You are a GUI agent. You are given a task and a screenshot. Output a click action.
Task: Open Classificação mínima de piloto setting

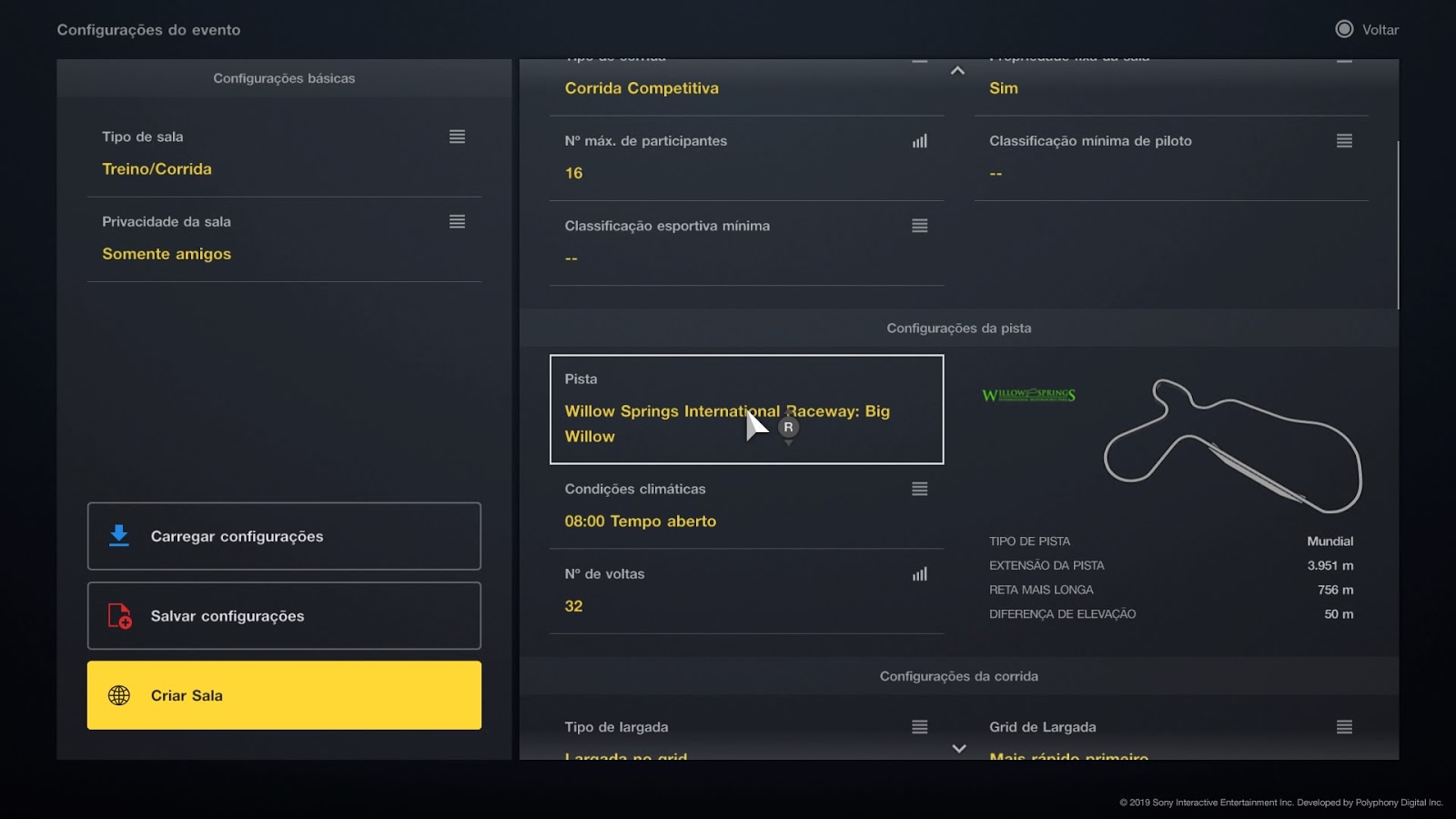[1171, 158]
